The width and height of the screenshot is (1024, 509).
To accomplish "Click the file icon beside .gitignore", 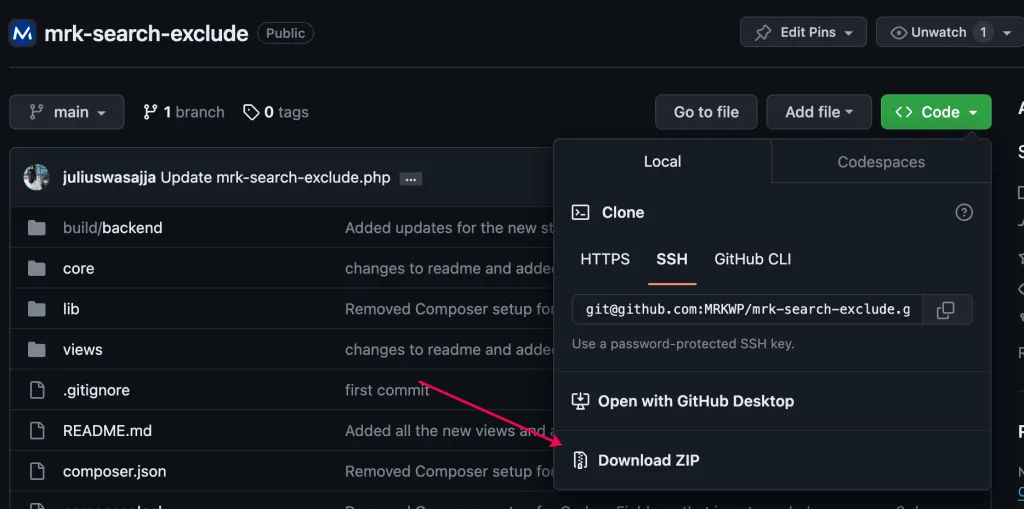I will click(37, 390).
